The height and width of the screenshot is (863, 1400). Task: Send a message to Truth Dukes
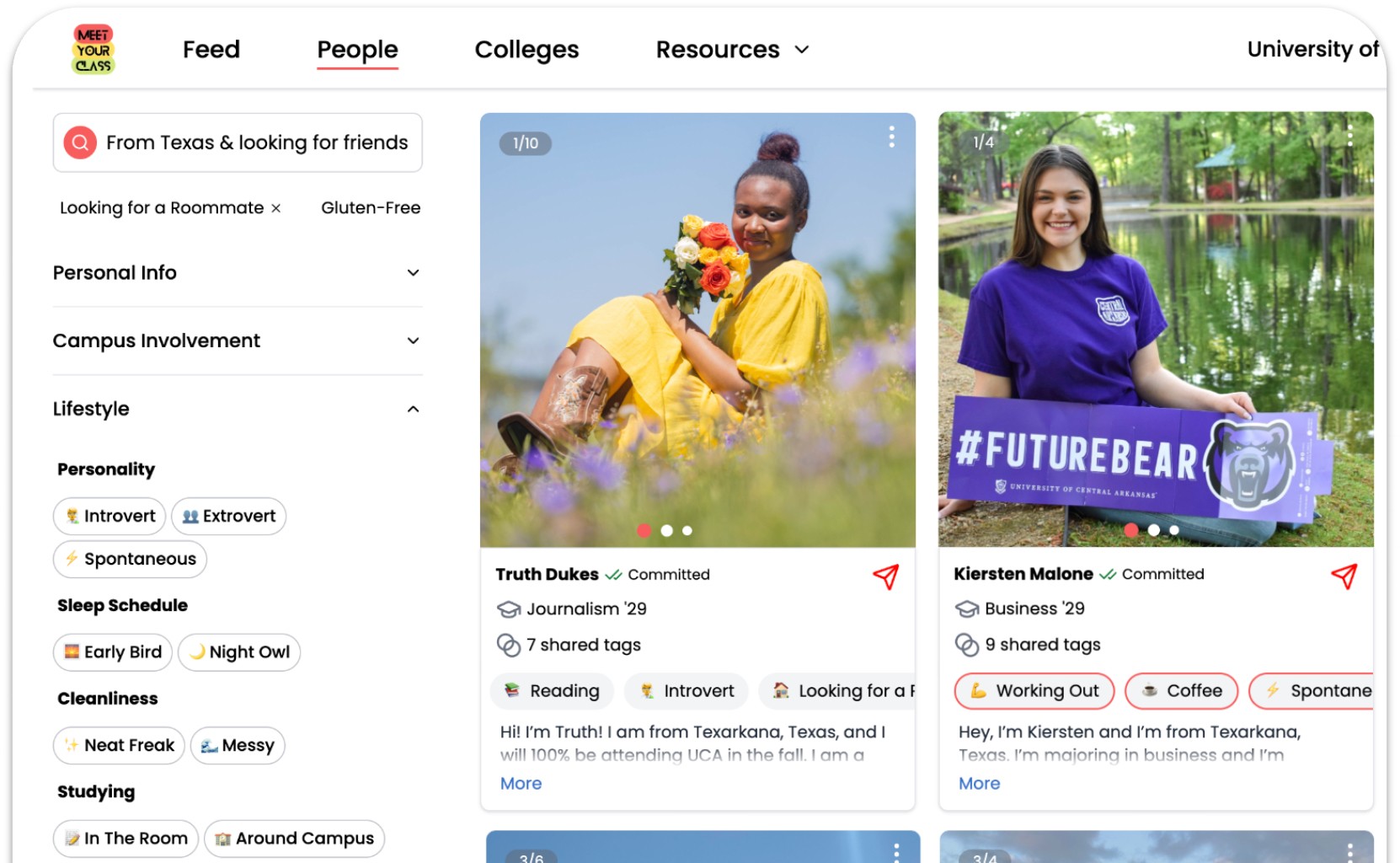[885, 576]
